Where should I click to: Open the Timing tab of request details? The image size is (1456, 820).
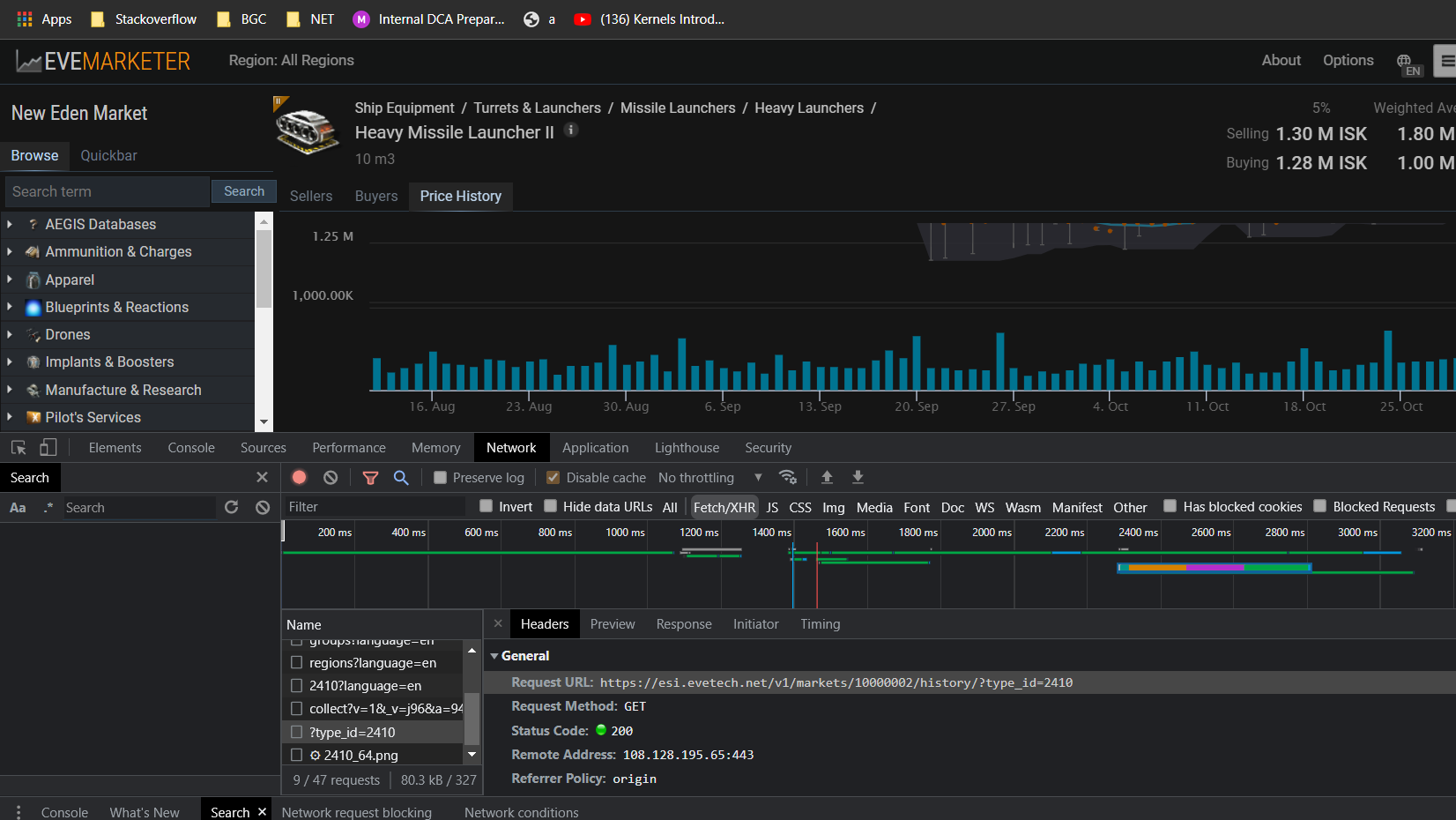point(820,624)
